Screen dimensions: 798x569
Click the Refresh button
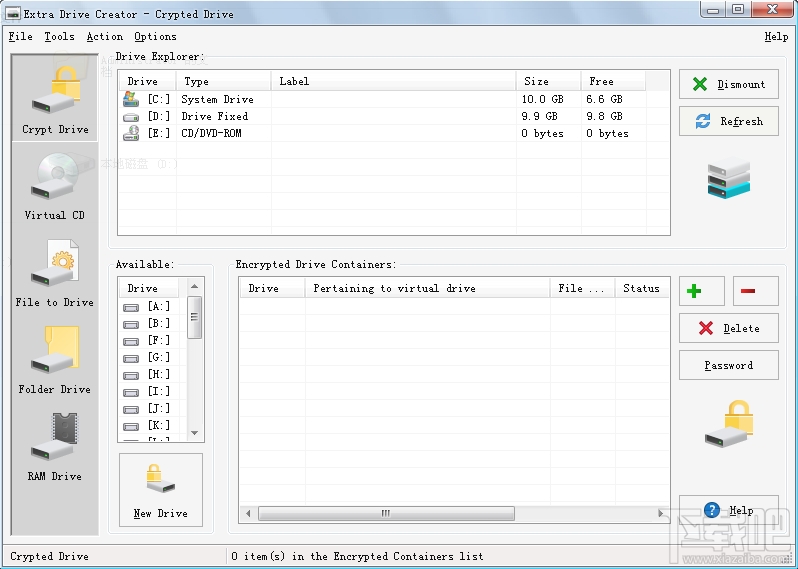tap(729, 121)
